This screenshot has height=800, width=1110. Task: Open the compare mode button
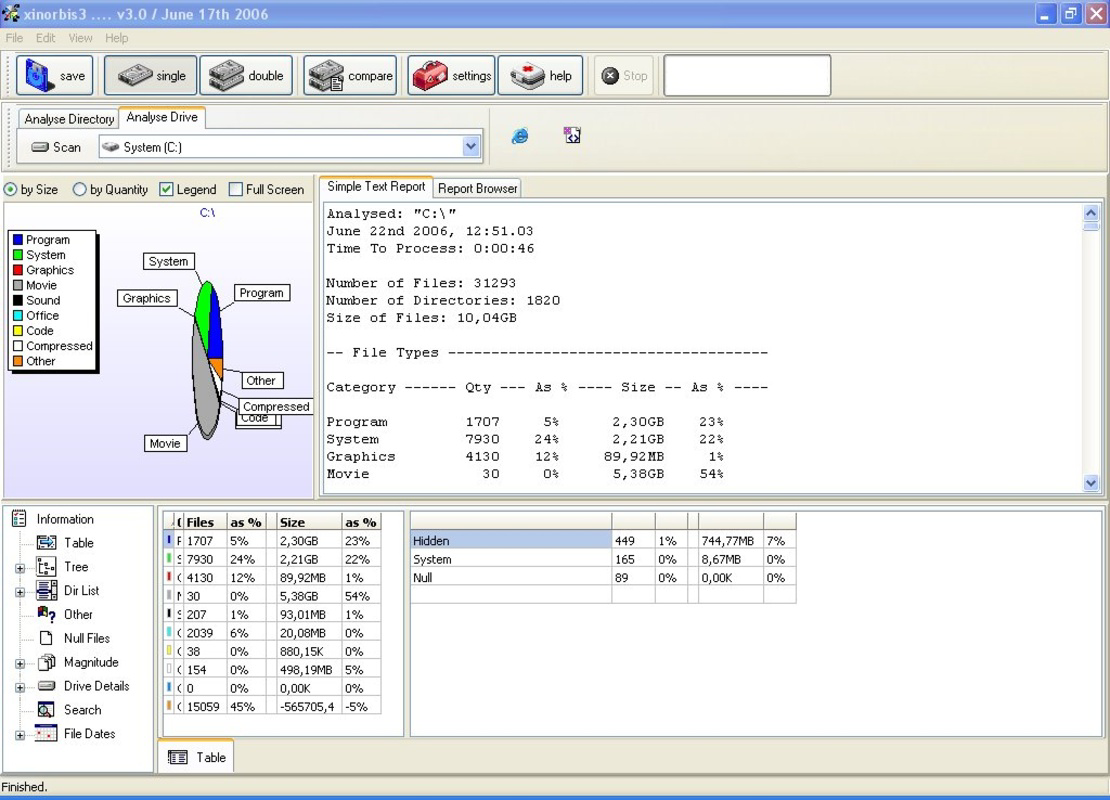350,75
